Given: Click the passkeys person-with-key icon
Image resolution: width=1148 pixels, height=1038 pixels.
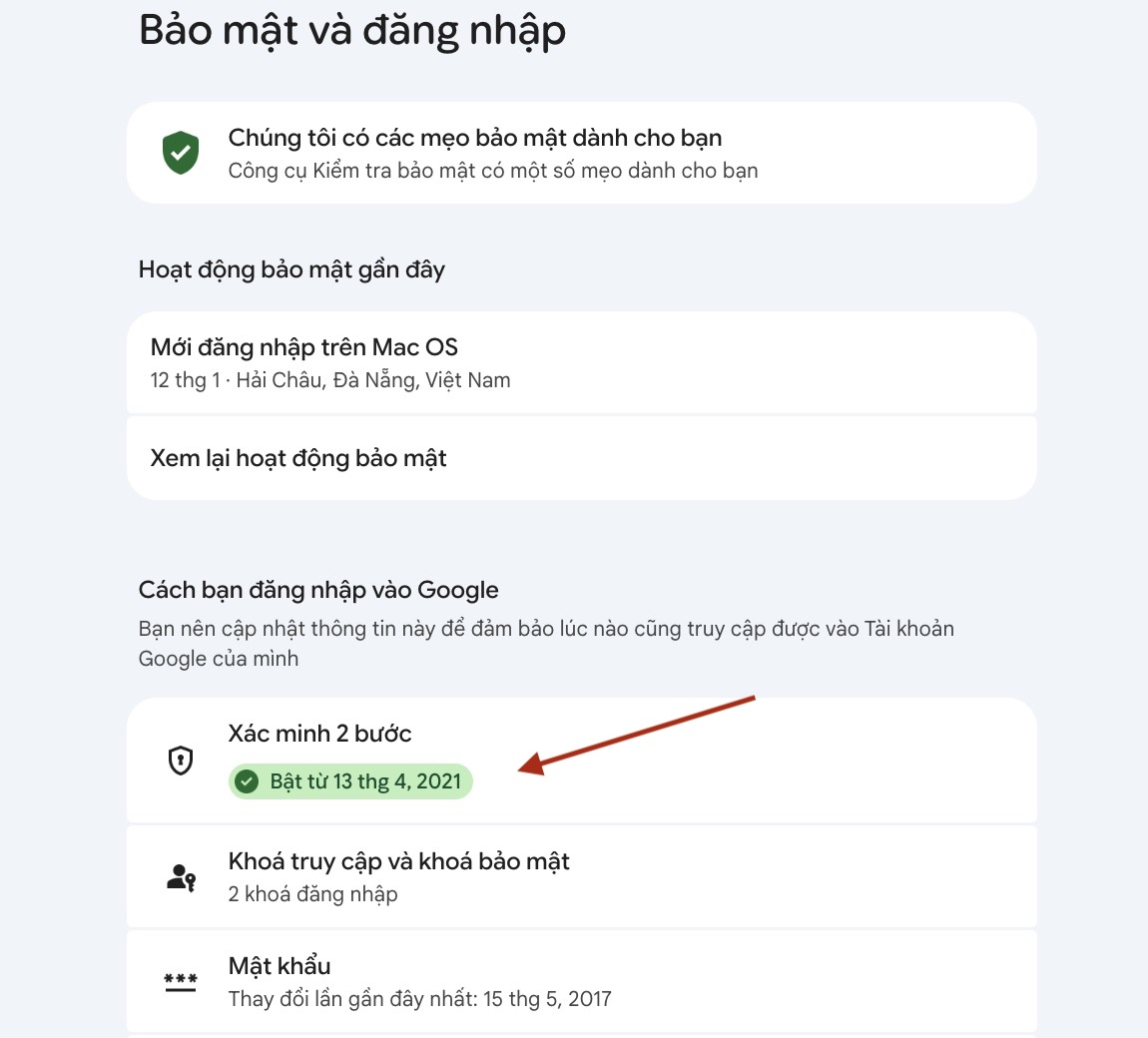Looking at the screenshot, I should pyautogui.click(x=180, y=876).
